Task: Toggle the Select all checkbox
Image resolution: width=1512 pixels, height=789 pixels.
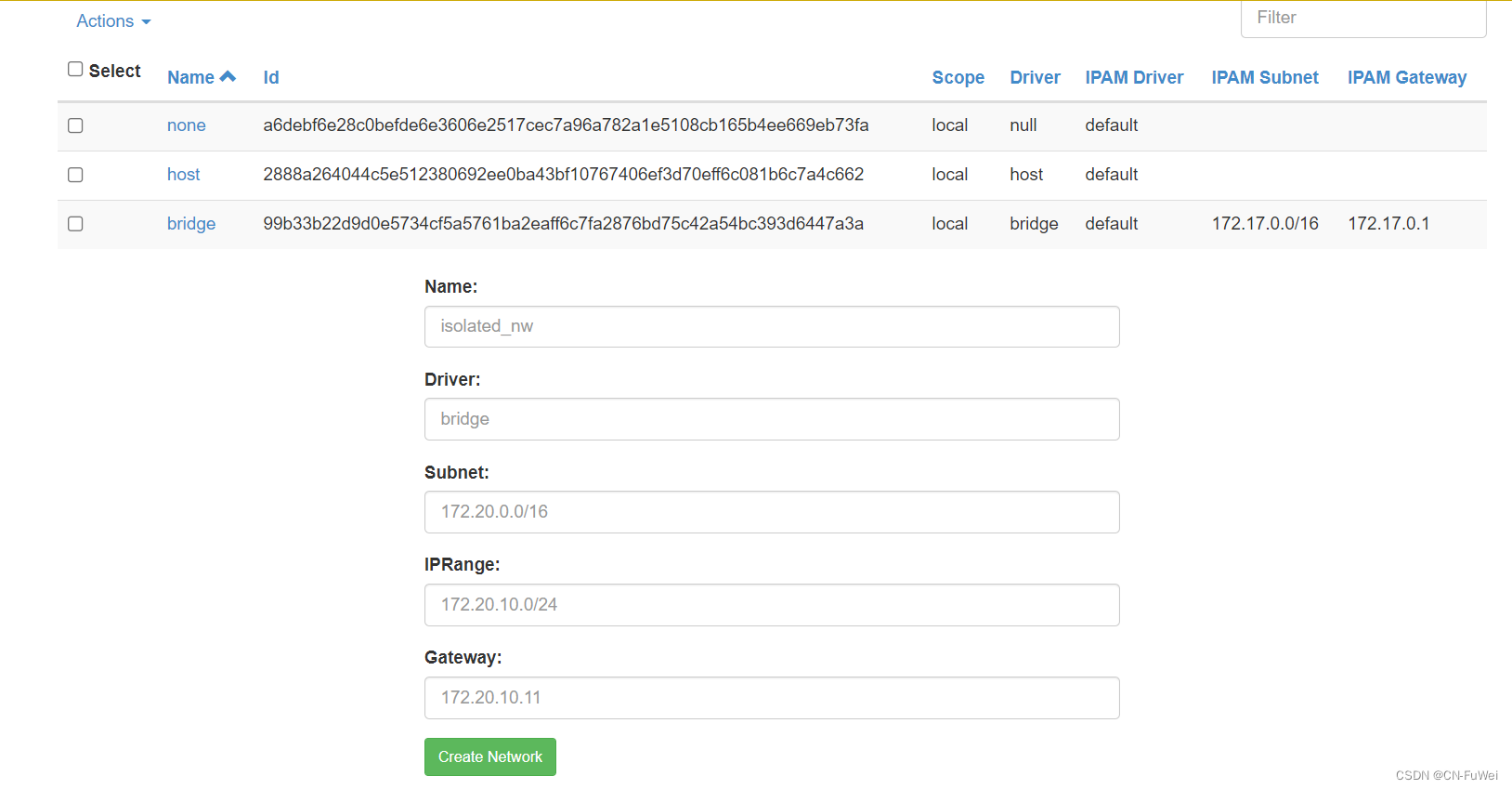Action: click(75, 69)
